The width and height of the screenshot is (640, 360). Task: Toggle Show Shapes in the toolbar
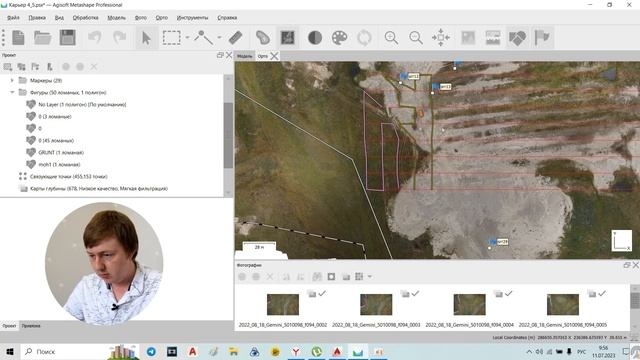518,38
